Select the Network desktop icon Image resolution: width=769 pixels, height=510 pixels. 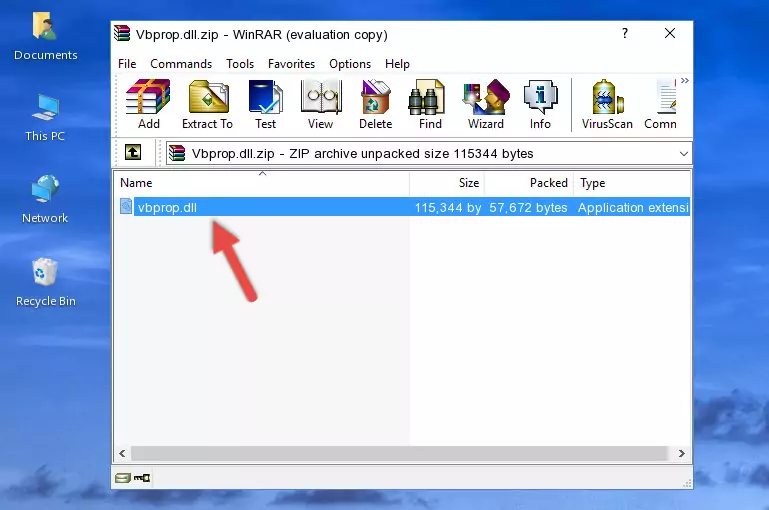[x=45, y=199]
